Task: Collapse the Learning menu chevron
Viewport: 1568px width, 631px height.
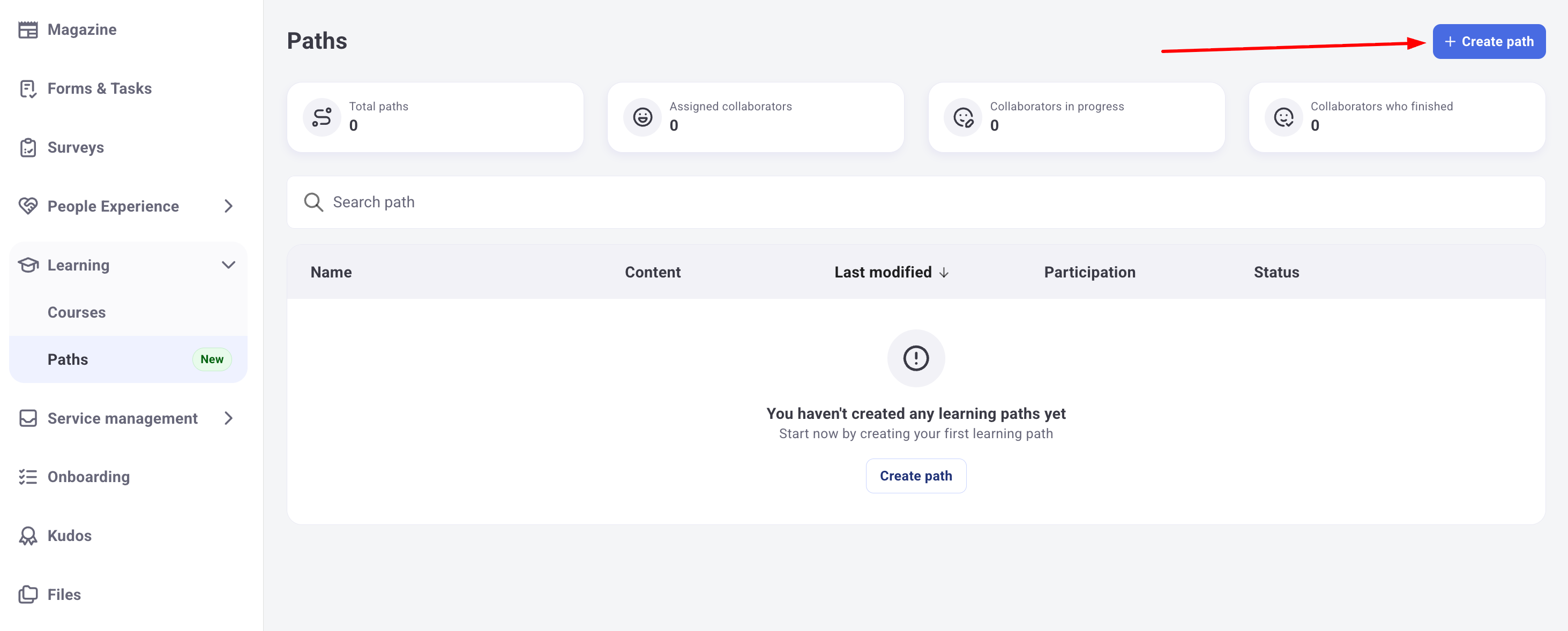Action: pos(229,265)
